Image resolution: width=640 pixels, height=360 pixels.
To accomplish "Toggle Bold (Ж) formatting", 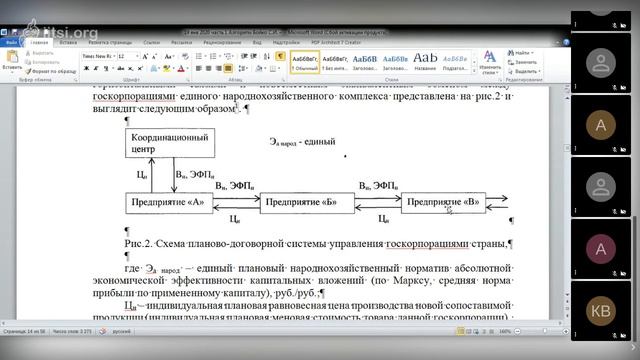I will [x=86, y=69].
